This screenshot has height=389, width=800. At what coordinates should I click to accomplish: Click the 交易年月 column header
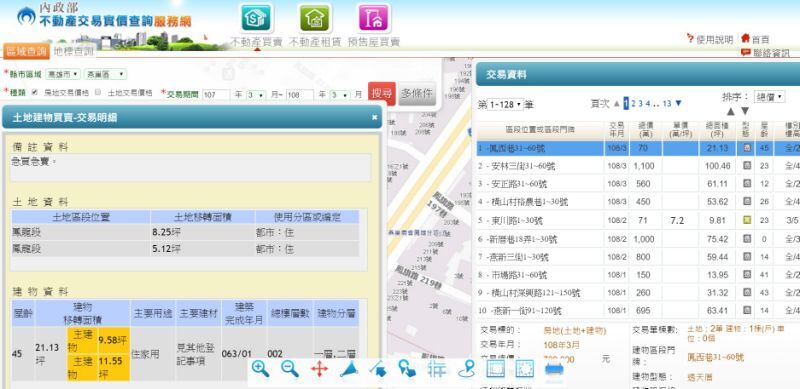tap(617, 130)
